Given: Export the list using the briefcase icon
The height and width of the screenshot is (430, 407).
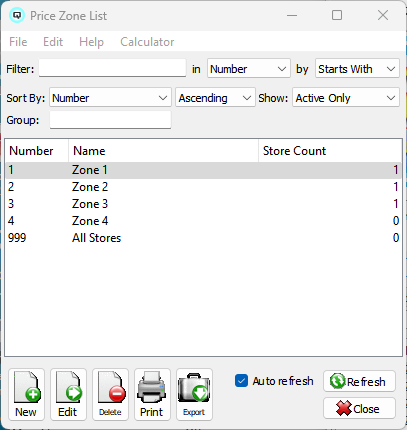Looking at the screenshot, I should point(194,394).
